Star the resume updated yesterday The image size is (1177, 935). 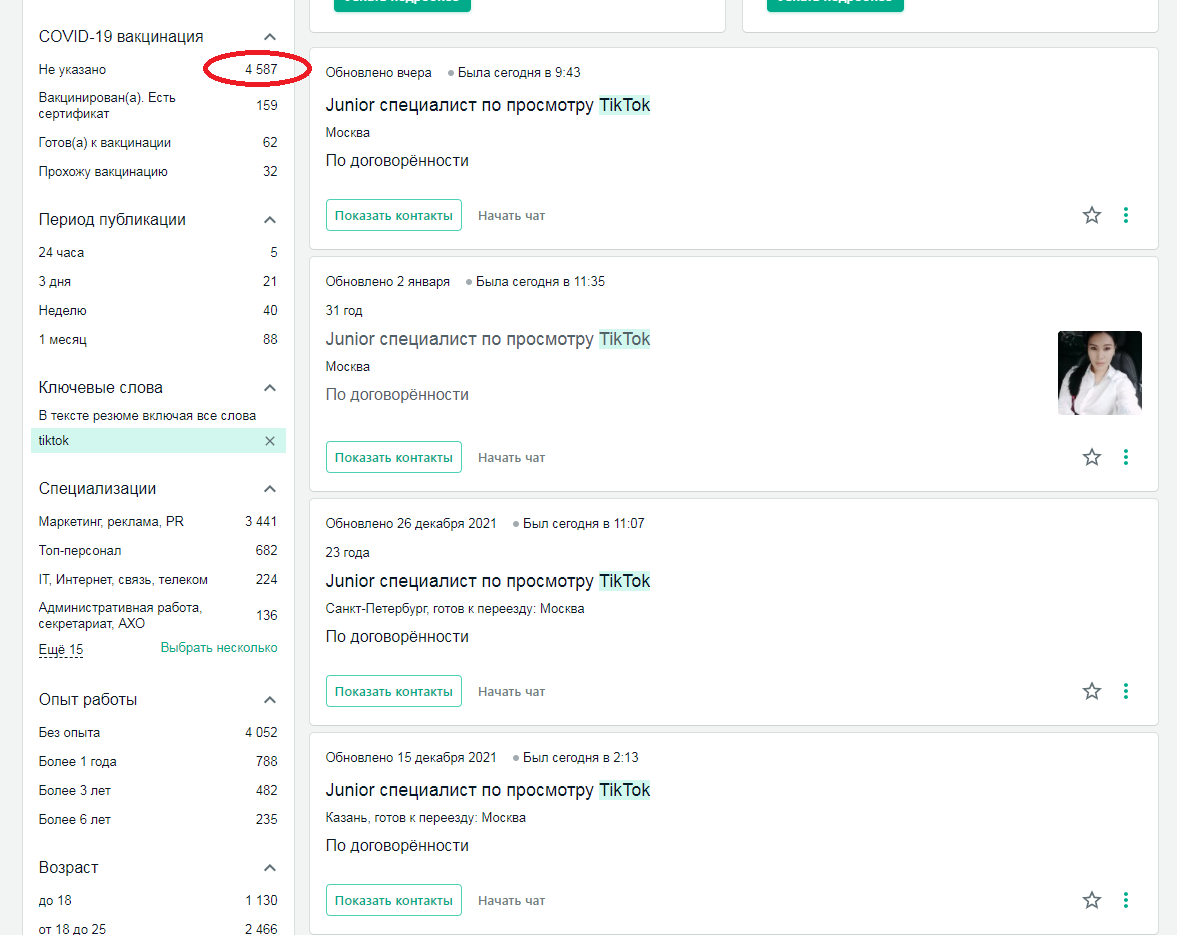coord(1091,215)
